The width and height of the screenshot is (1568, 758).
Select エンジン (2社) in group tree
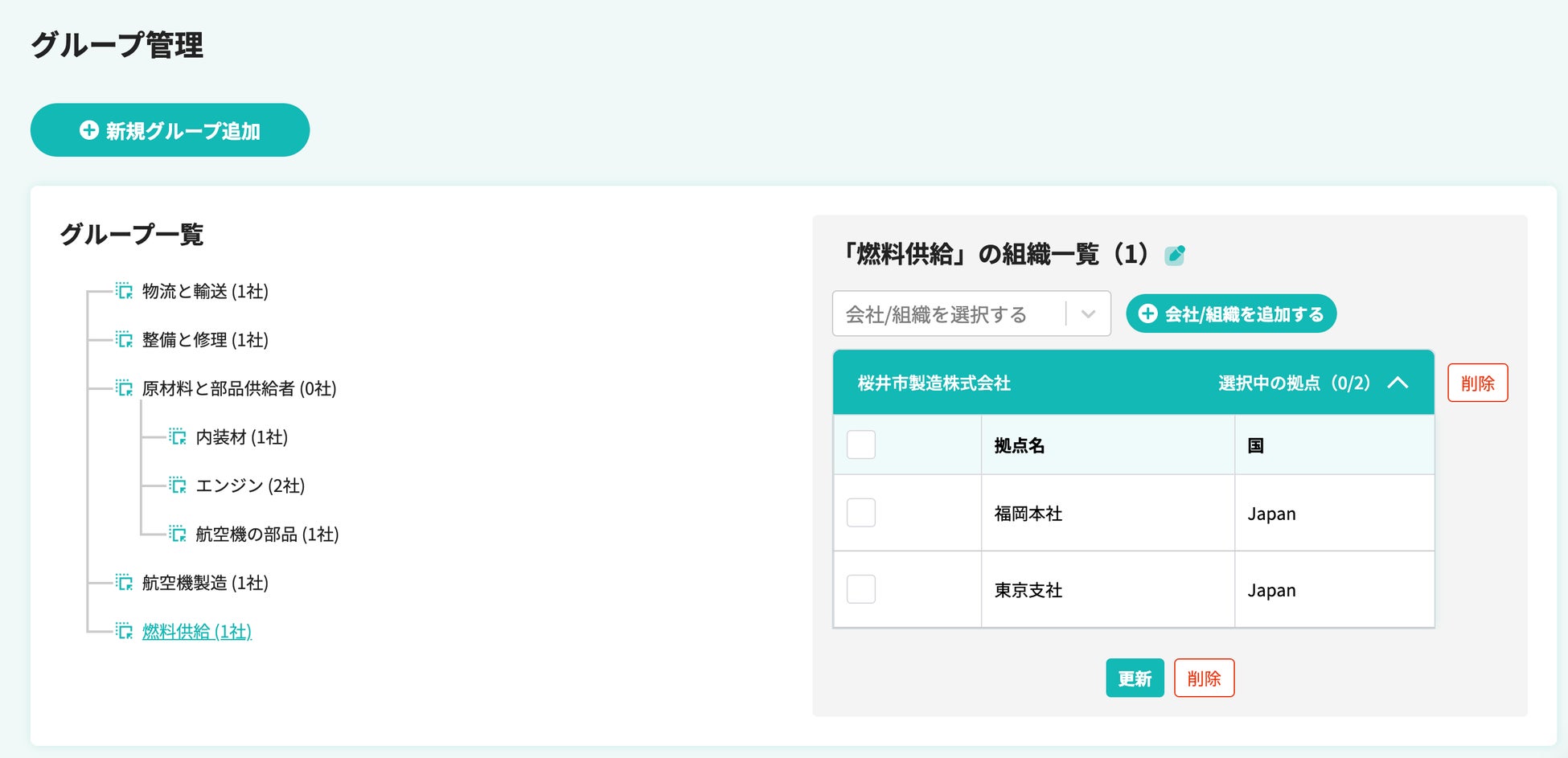pos(250,486)
